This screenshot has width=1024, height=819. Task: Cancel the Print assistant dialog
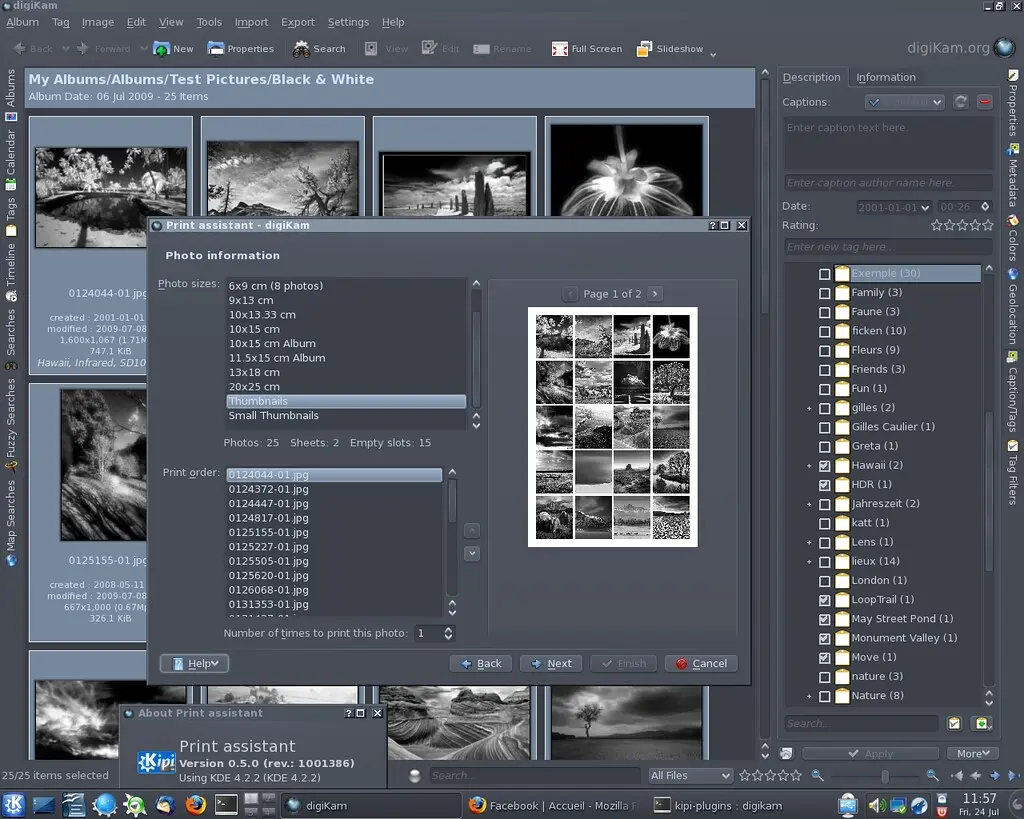(x=700, y=663)
